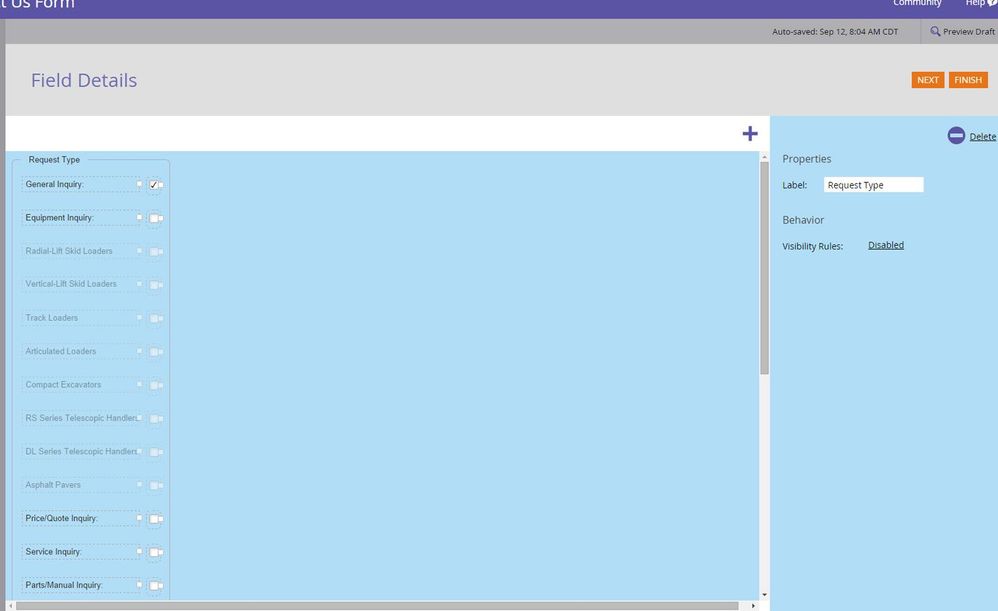Click the left arrow on the horizontal scrollbar
This screenshot has width=998, height=611.
pos(10,606)
